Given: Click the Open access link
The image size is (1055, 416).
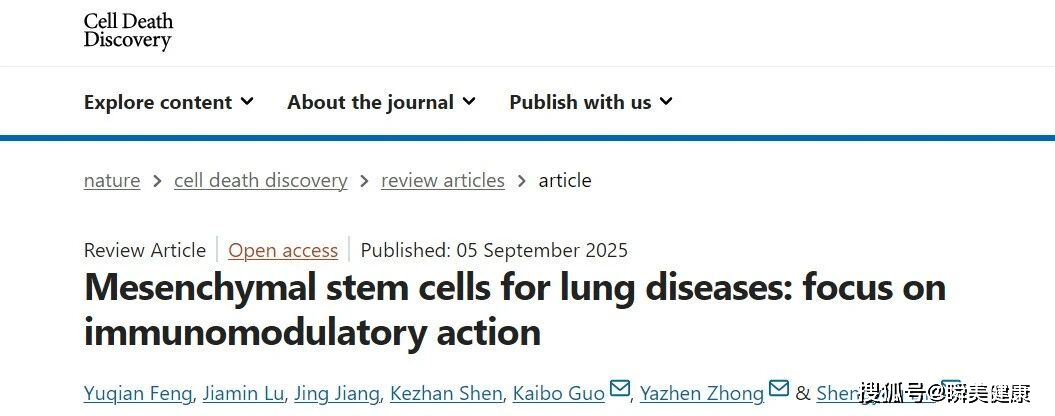Looking at the screenshot, I should point(283,250).
